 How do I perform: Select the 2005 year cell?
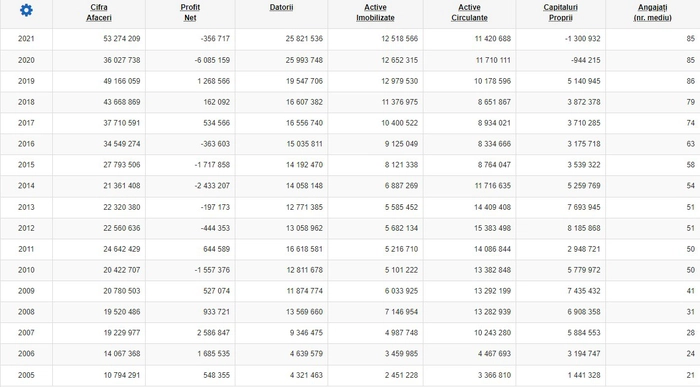(26, 375)
